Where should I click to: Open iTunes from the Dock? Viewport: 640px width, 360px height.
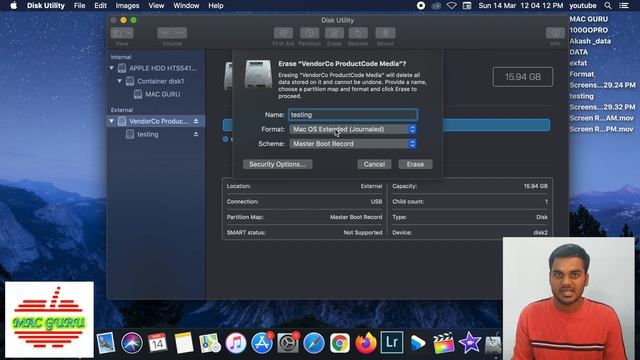click(236, 343)
